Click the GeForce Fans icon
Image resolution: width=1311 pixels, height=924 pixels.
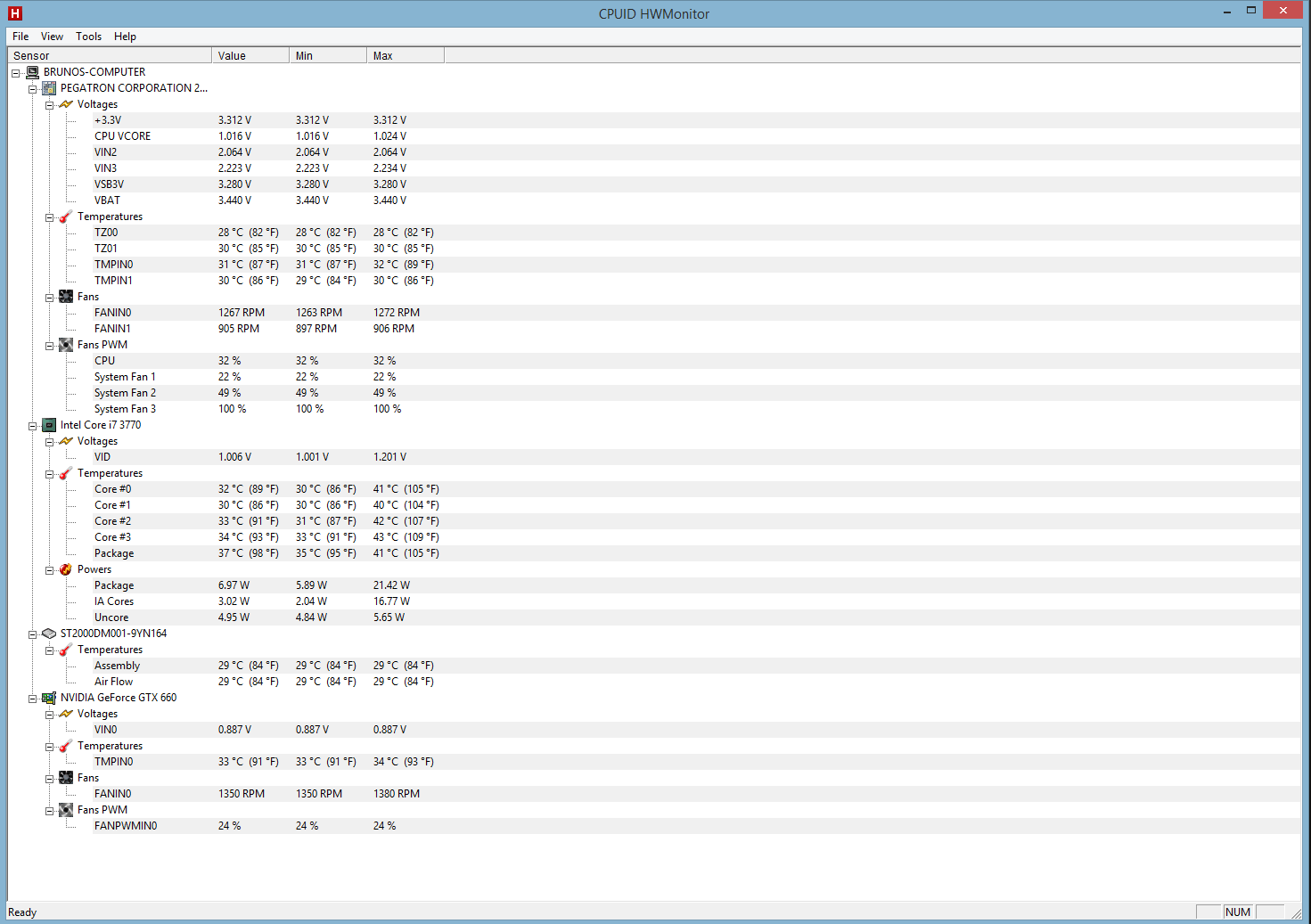pos(66,778)
